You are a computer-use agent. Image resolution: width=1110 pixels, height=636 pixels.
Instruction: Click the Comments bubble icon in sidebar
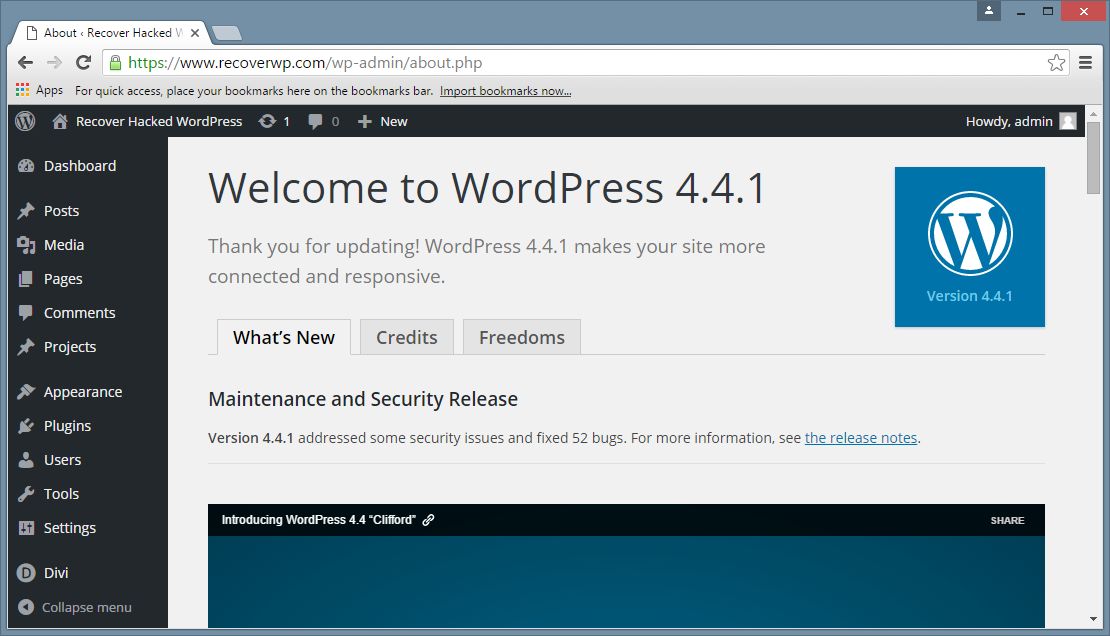coord(26,313)
